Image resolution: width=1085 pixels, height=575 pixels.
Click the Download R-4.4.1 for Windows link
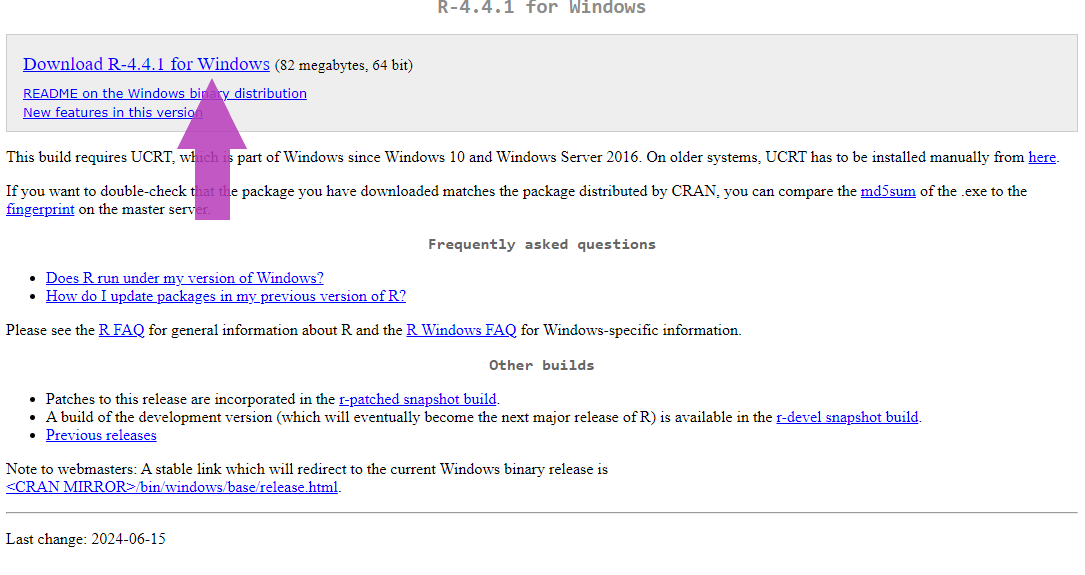tap(146, 64)
